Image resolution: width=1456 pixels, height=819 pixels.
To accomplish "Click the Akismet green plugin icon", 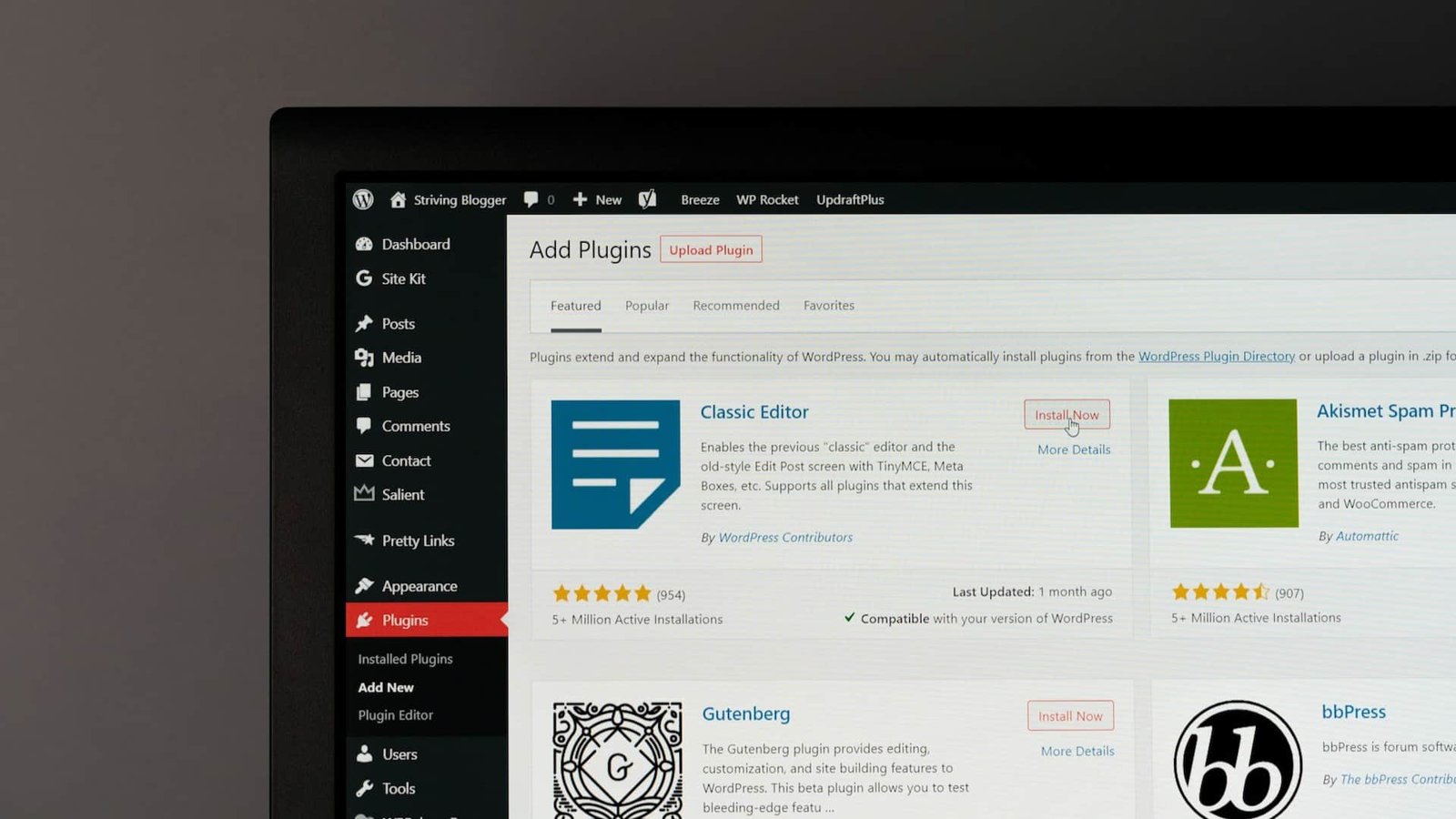I will [1233, 463].
